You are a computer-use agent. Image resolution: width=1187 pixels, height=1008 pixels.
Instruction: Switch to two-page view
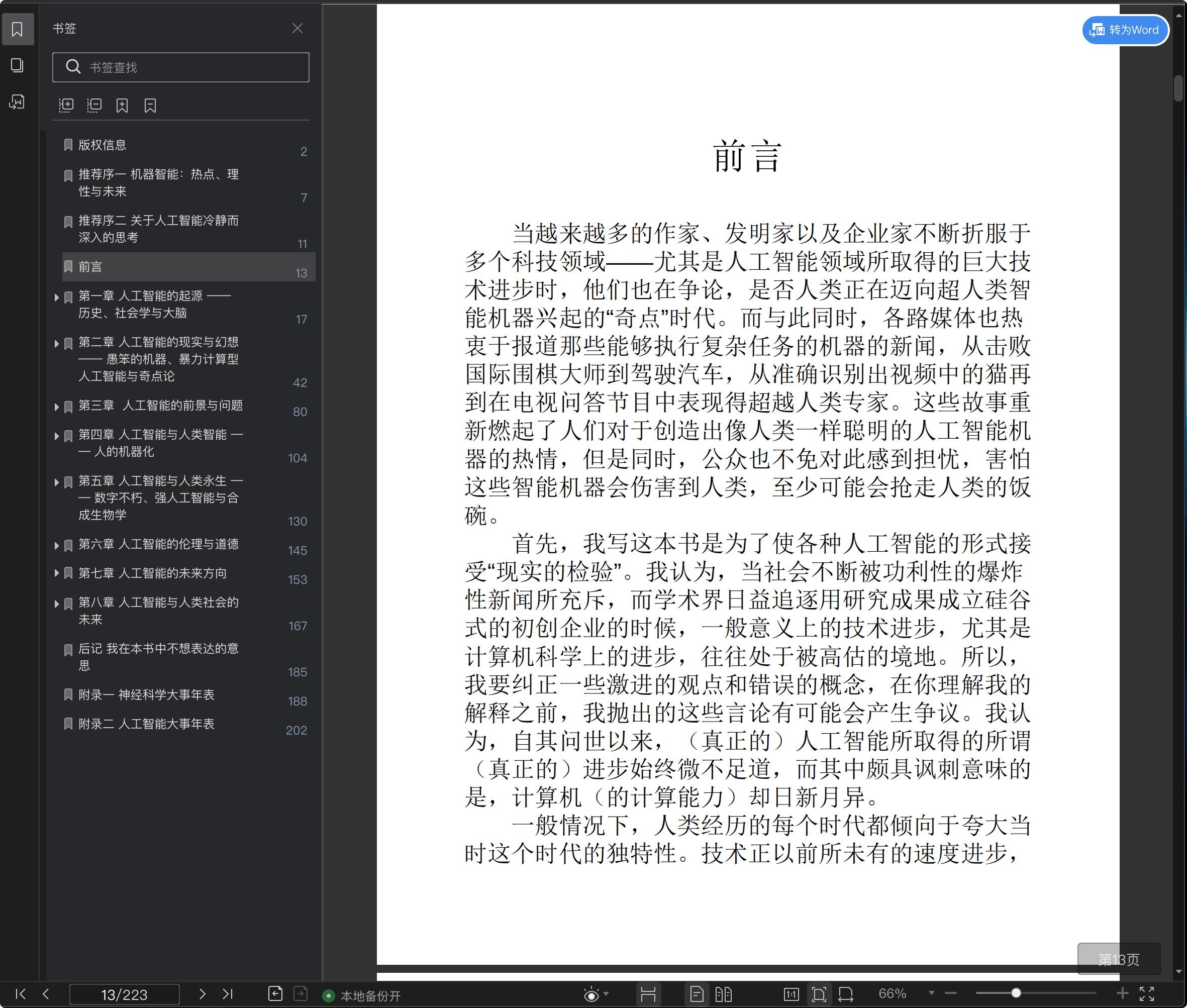pos(724,994)
